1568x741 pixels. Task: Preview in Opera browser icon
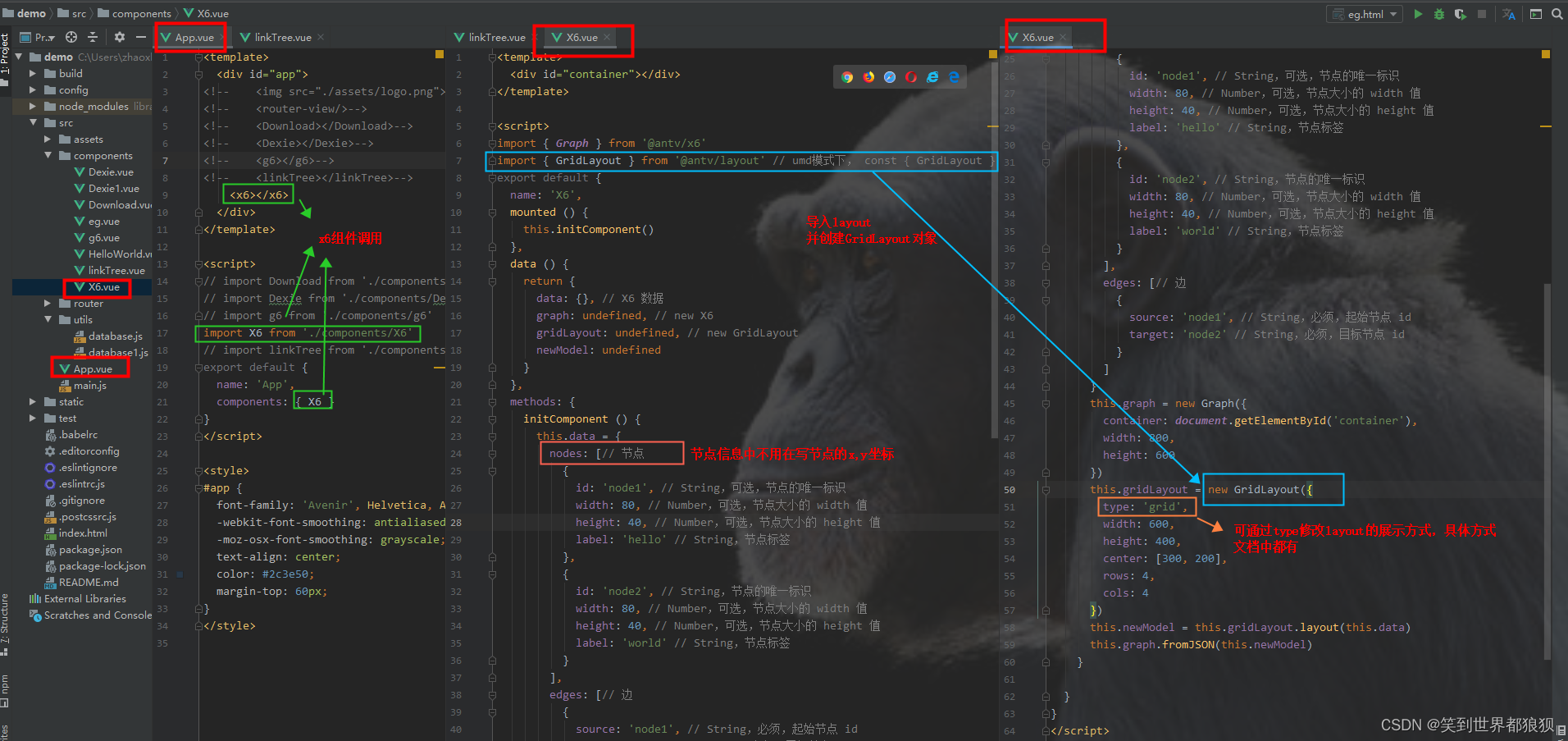(x=911, y=77)
